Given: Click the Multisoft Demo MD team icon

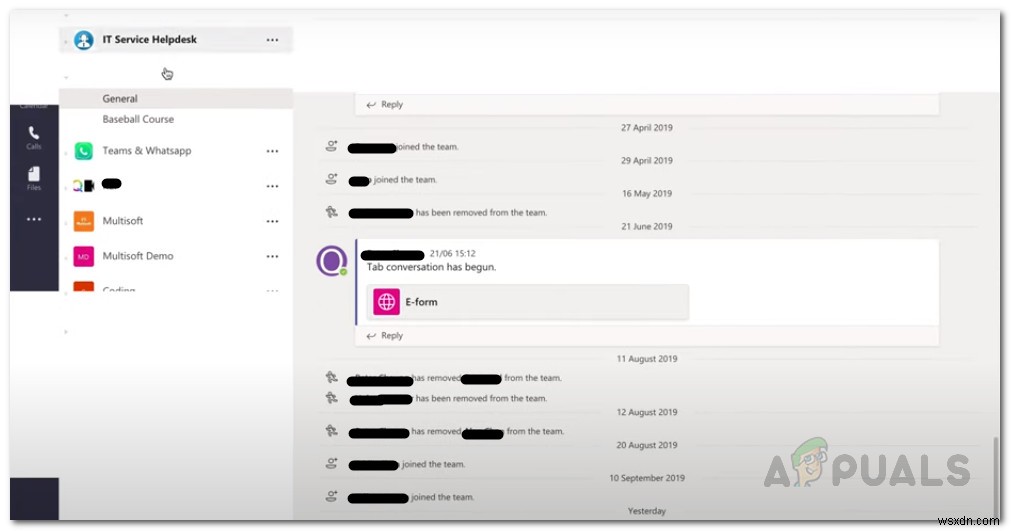Looking at the screenshot, I should coord(84,256).
